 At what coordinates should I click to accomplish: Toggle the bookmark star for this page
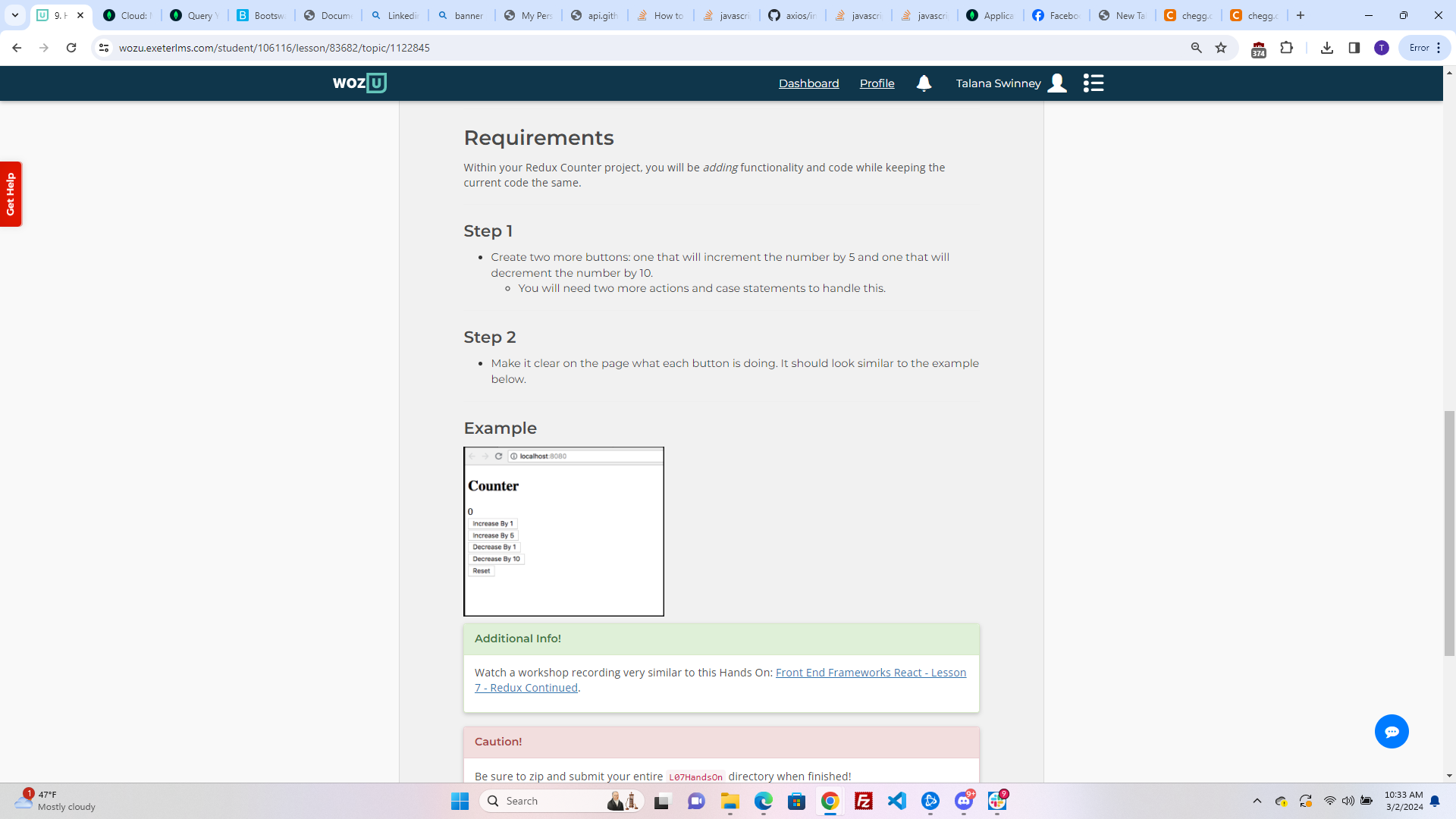click(x=1222, y=48)
